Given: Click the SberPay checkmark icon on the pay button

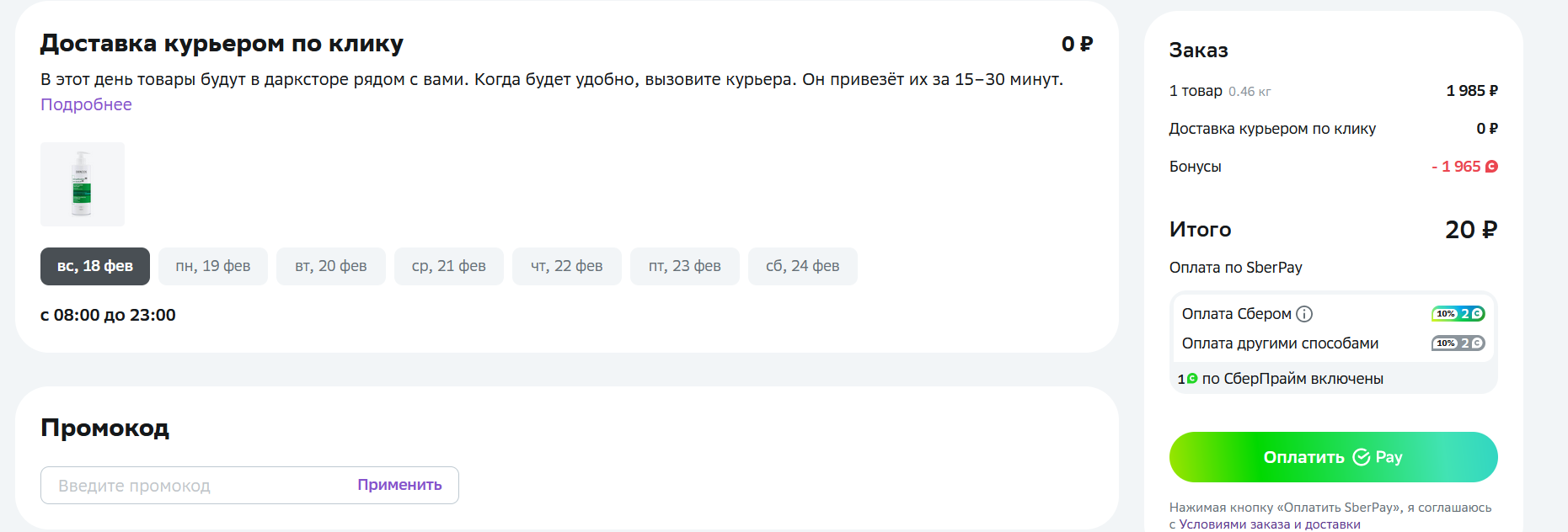Looking at the screenshot, I should tap(1362, 457).
